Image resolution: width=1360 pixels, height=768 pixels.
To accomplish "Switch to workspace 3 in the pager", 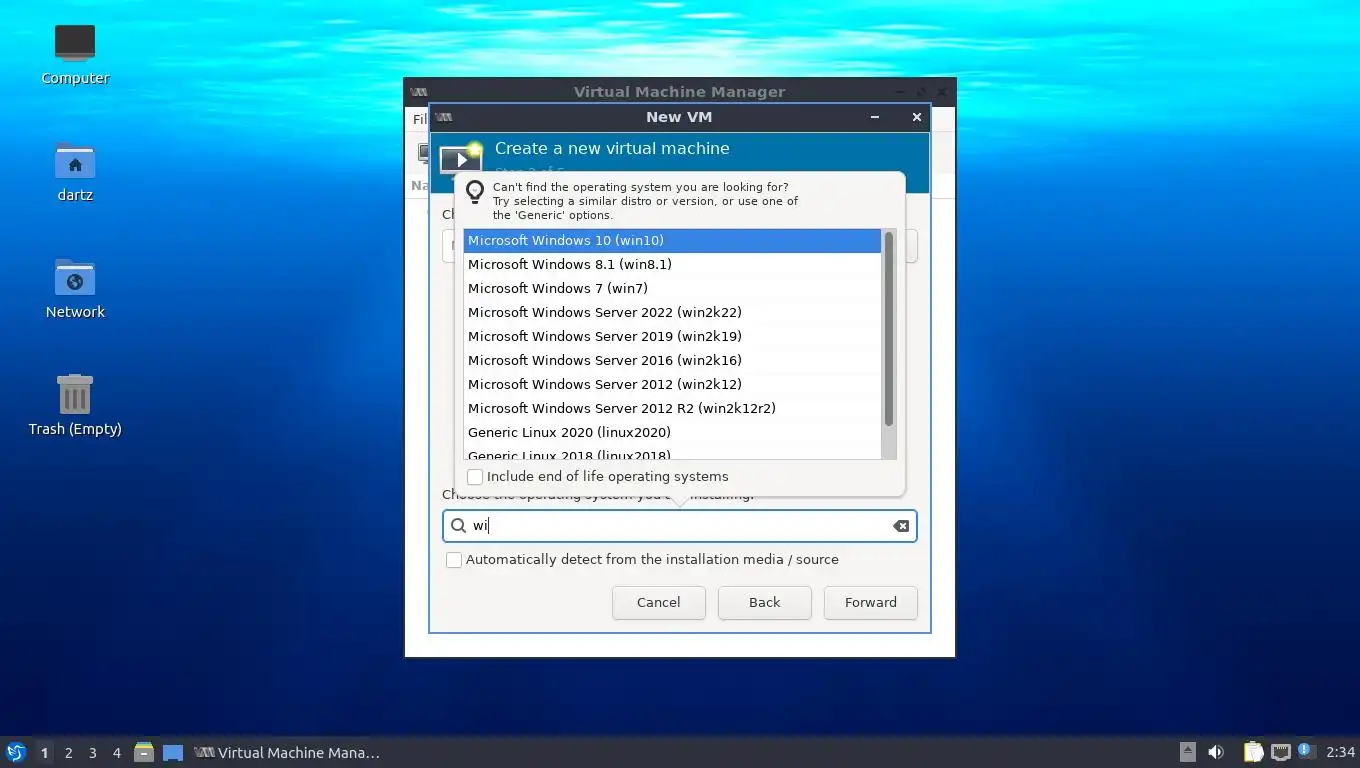I will [x=92, y=753].
